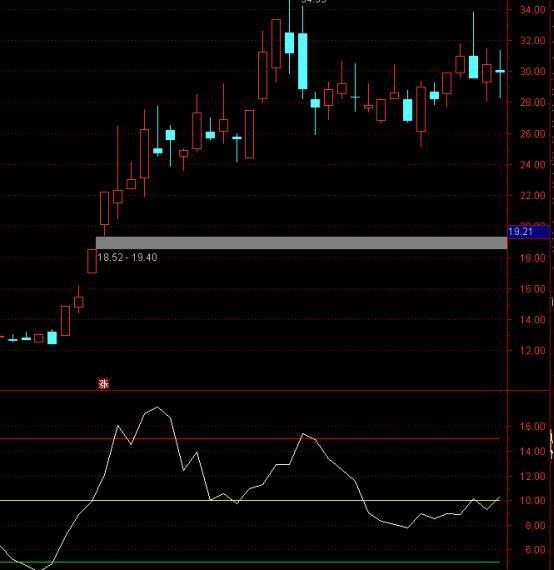Click the white 10.00 indicator baseline

coord(250,501)
